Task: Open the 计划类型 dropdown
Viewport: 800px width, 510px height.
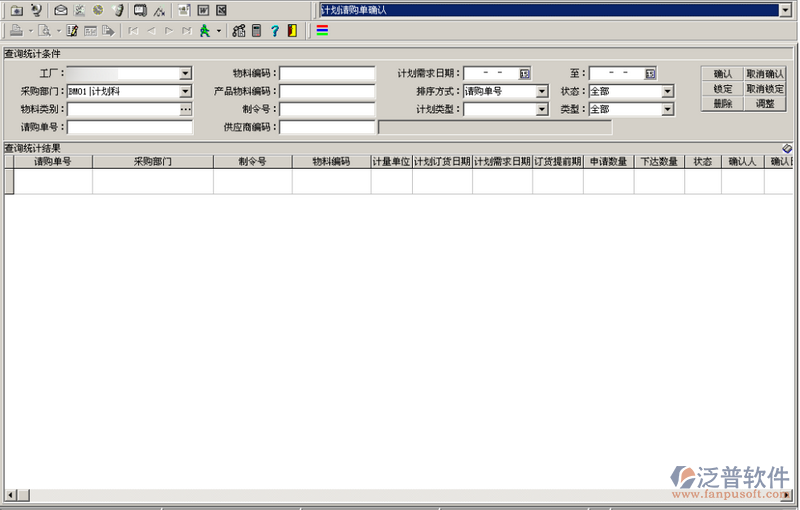Action: [x=542, y=109]
